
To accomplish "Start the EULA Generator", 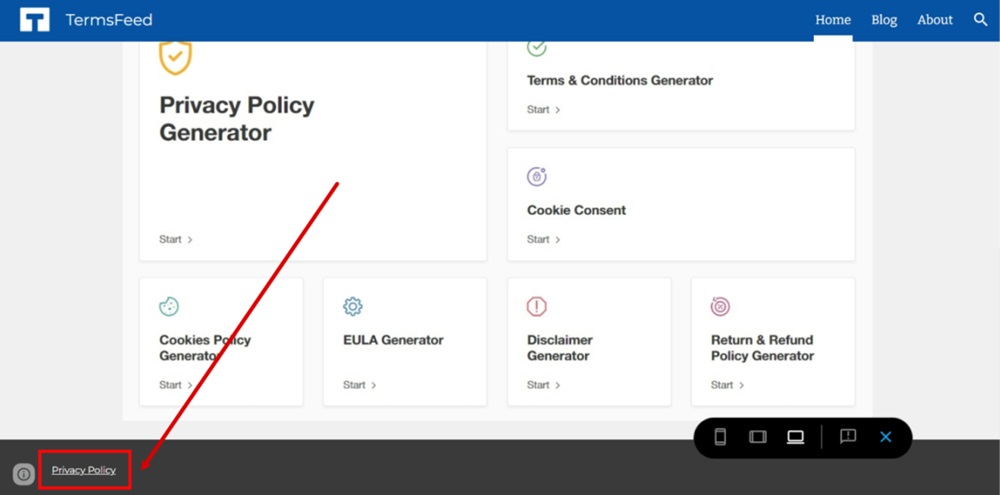I will pos(360,385).
